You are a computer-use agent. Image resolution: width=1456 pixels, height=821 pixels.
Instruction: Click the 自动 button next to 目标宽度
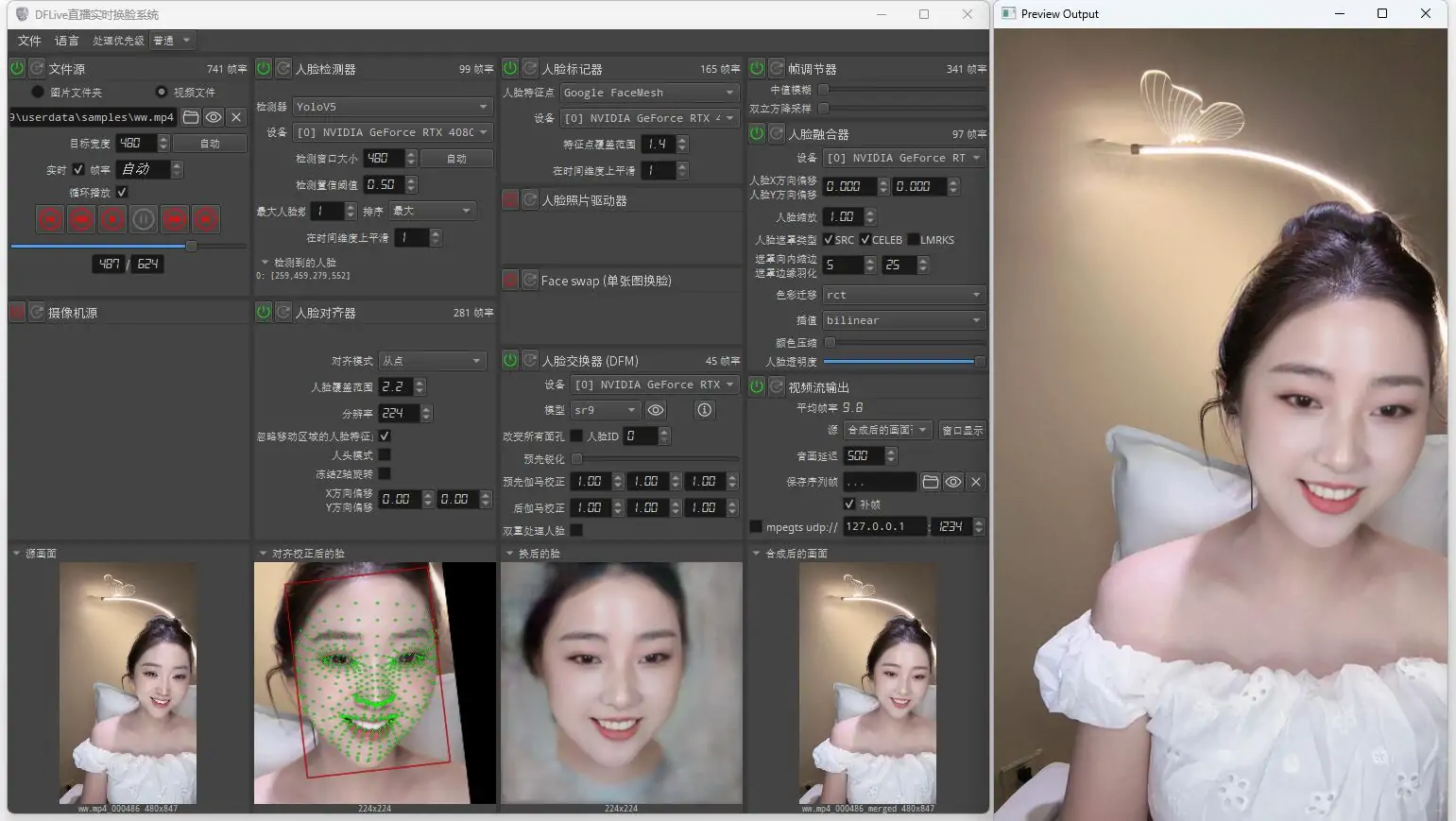[210, 144]
